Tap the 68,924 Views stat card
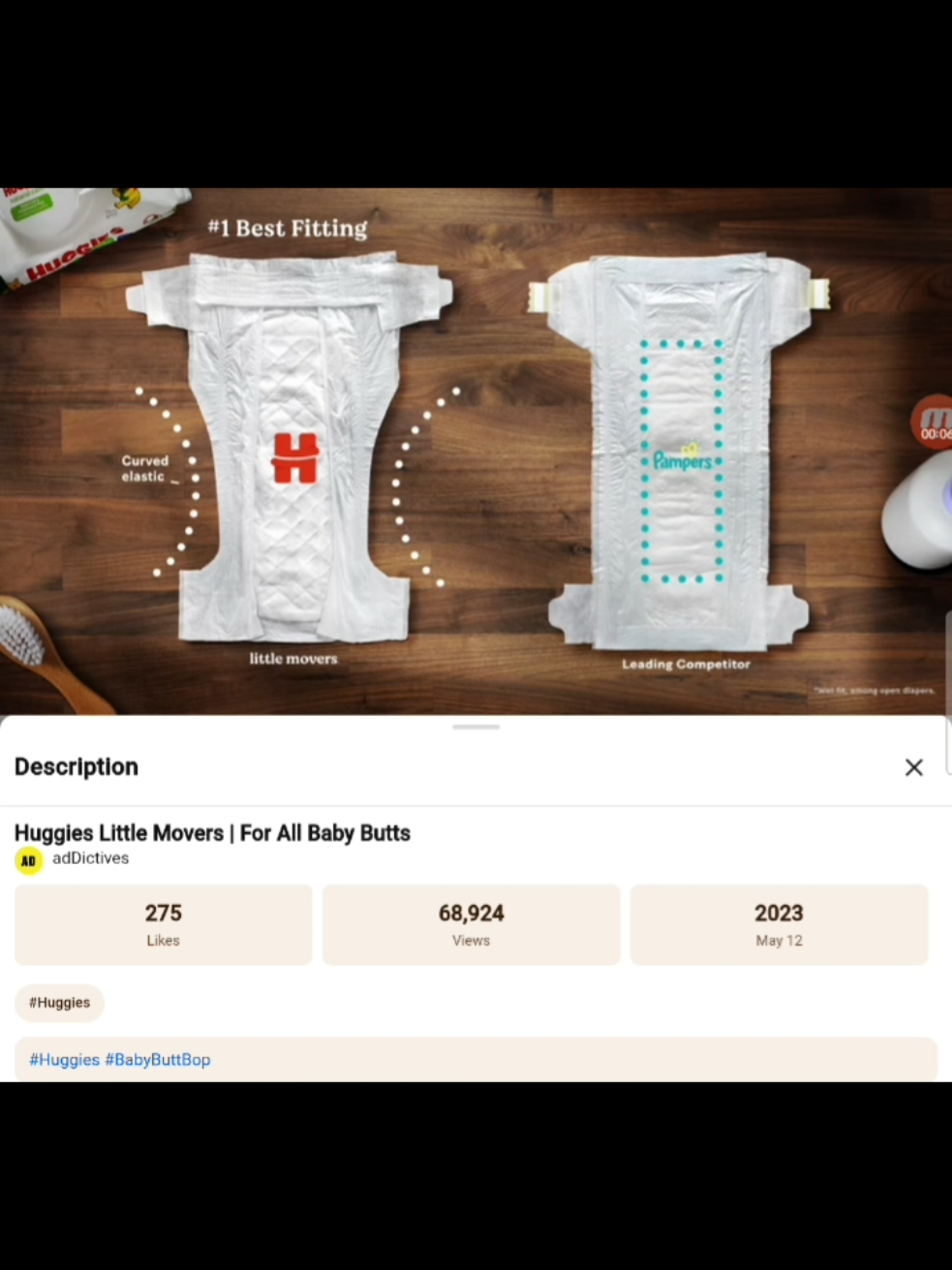The height and width of the screenshot is (1270, 952). 471,924
